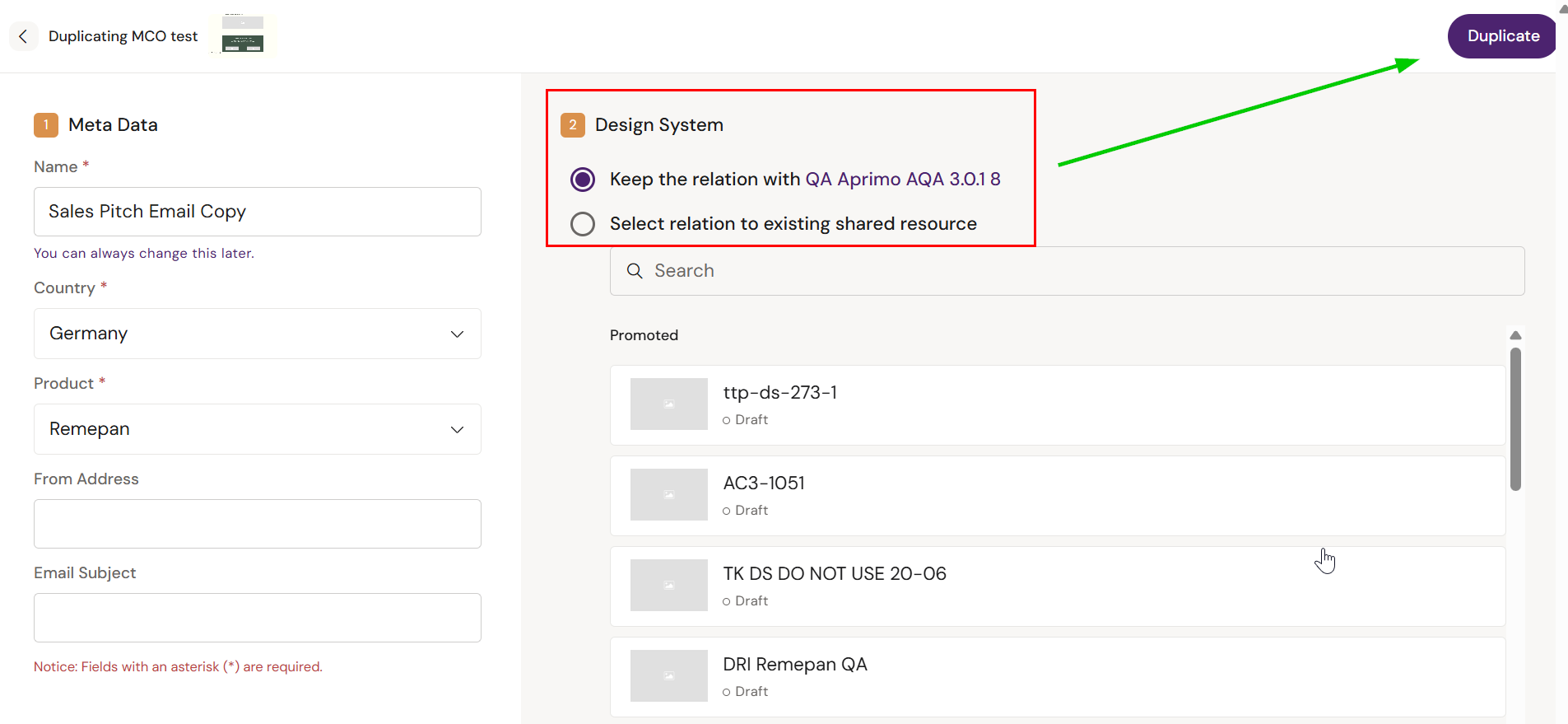Click the TK DS DO NOT USE thumbnail
The height and width of the screenshot is (724, 1568).
click(x=668, y=585)
